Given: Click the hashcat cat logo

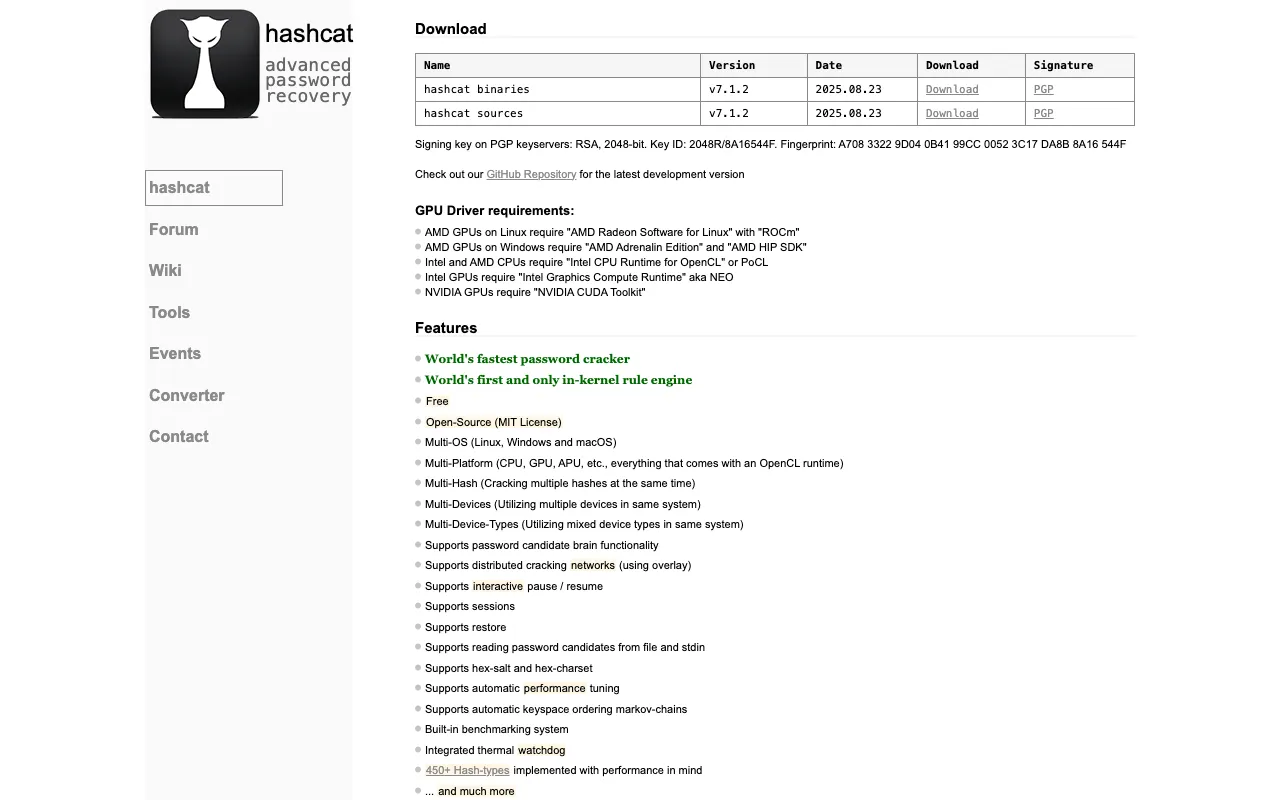Looking at the screenshot, I should tap(204, 63).
